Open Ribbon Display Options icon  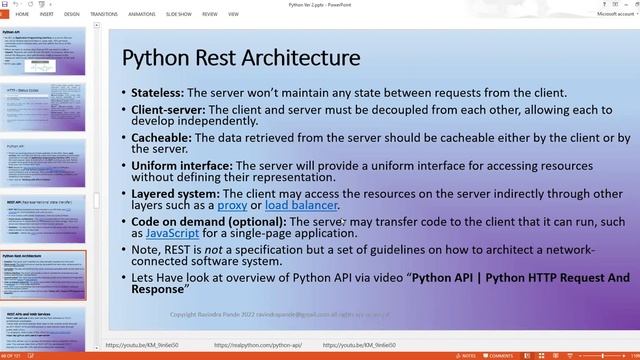616,4
